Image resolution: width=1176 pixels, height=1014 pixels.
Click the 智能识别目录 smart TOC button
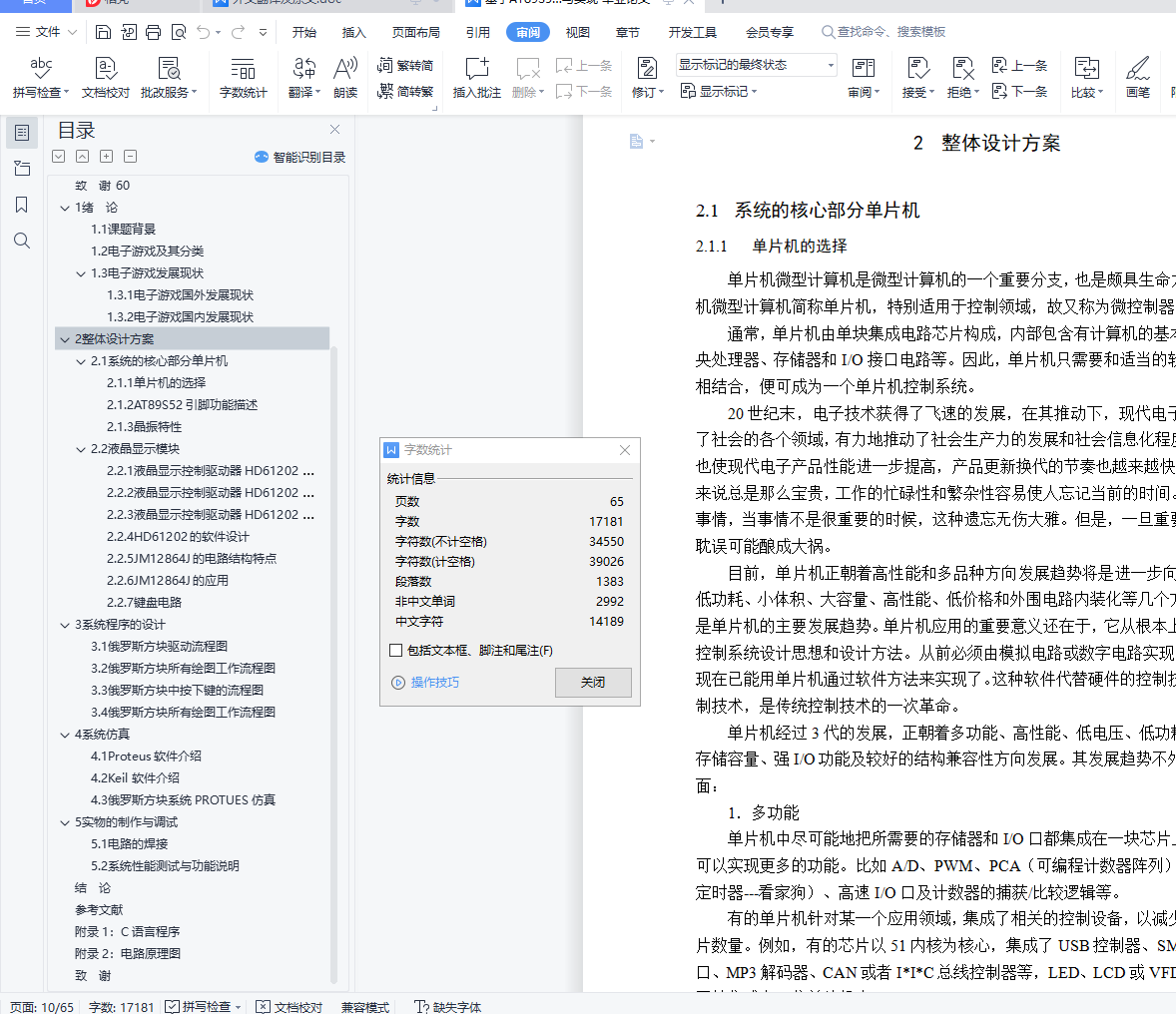pos(300,157)
